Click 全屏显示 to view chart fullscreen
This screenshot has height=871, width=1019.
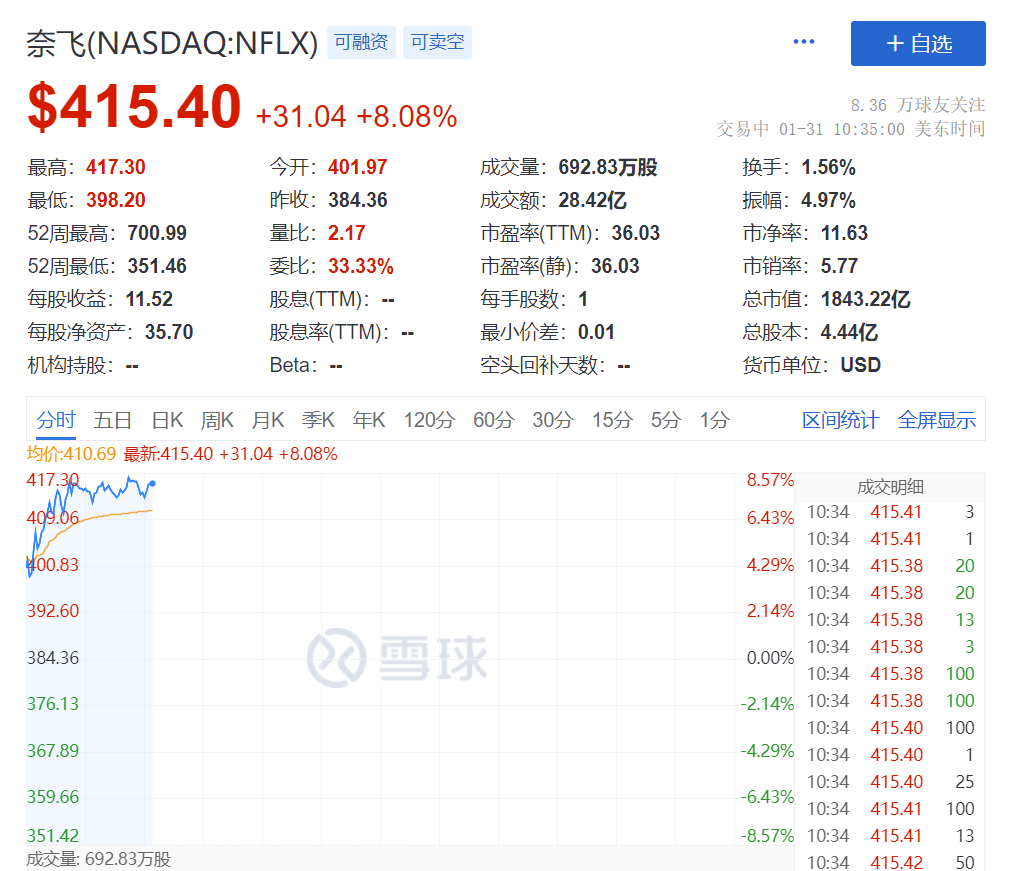[x=936, y=420]
